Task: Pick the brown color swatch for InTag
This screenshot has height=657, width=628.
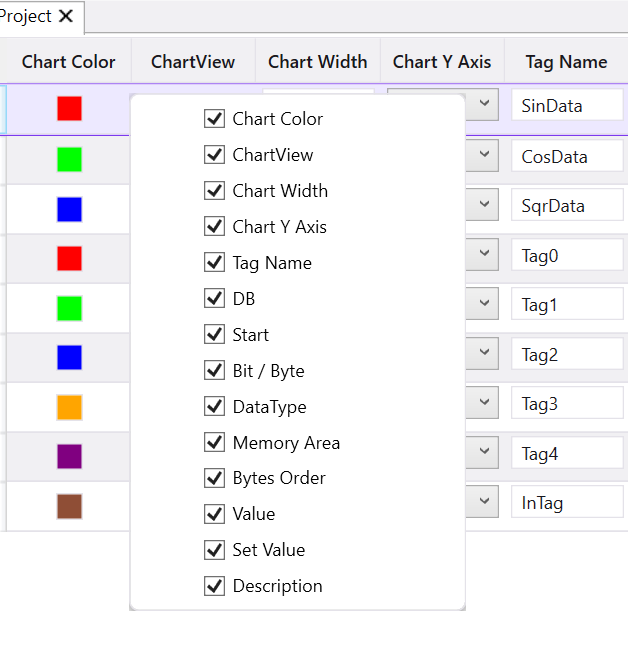Action: coord(70,507)
